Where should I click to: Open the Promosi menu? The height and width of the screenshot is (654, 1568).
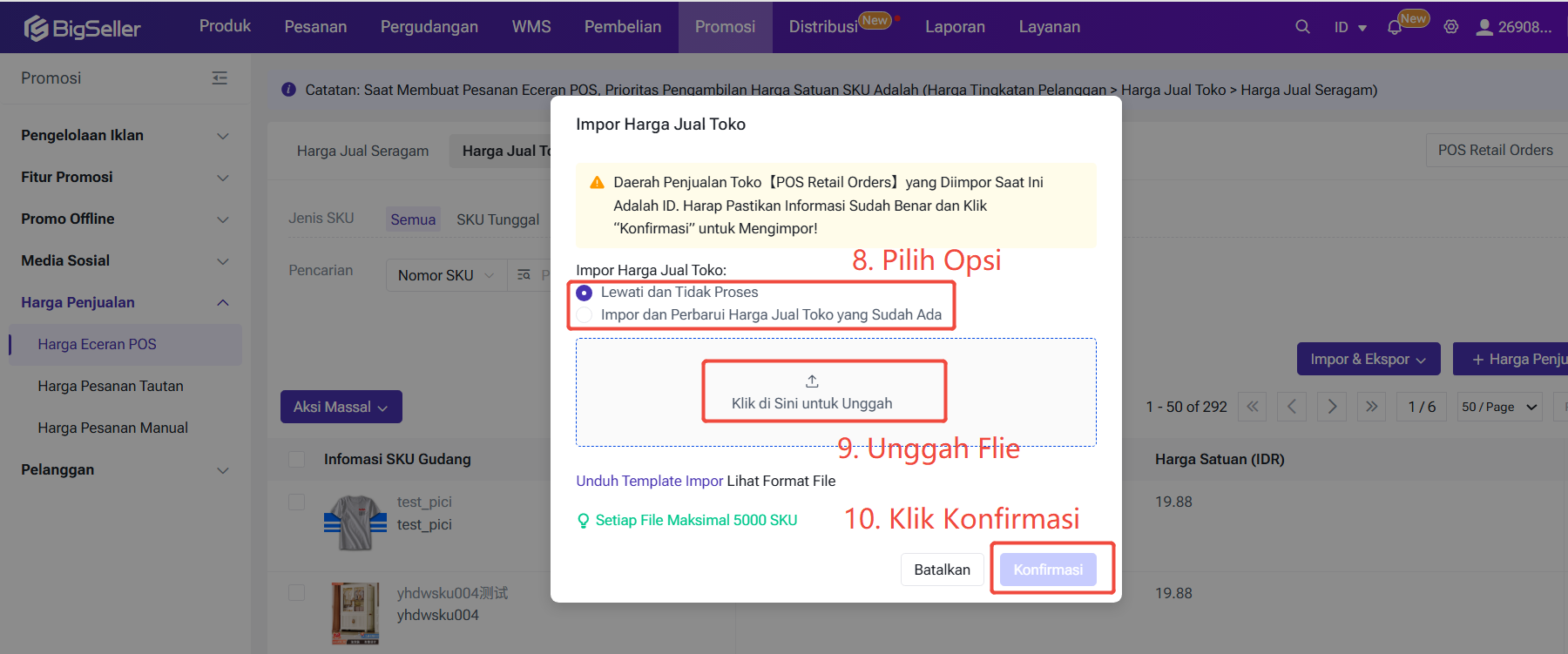click(x=725, y=27)
